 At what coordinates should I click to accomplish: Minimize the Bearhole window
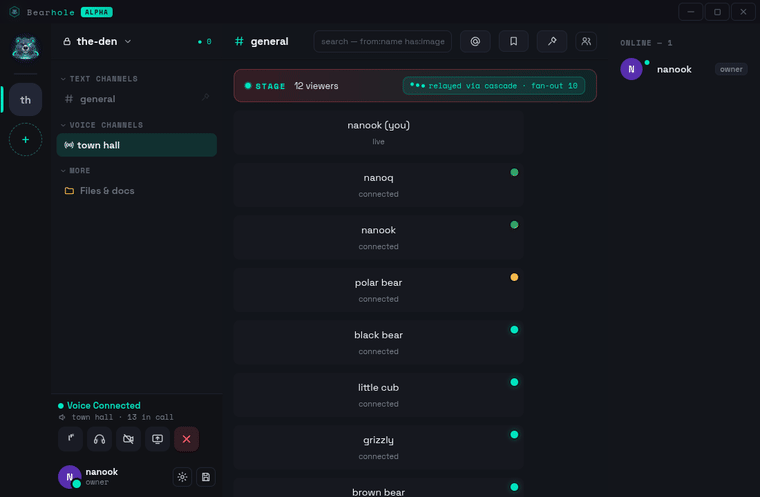(x=691, y=12)
